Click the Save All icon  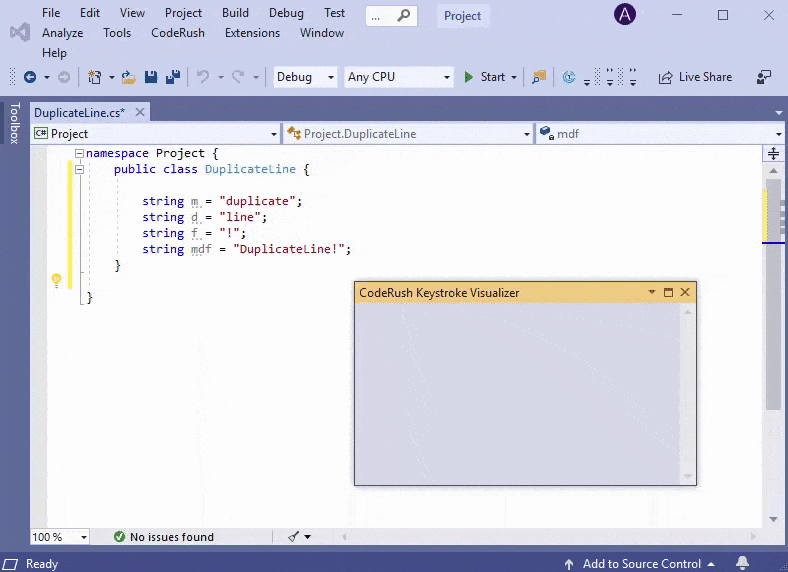click(172, 77)
